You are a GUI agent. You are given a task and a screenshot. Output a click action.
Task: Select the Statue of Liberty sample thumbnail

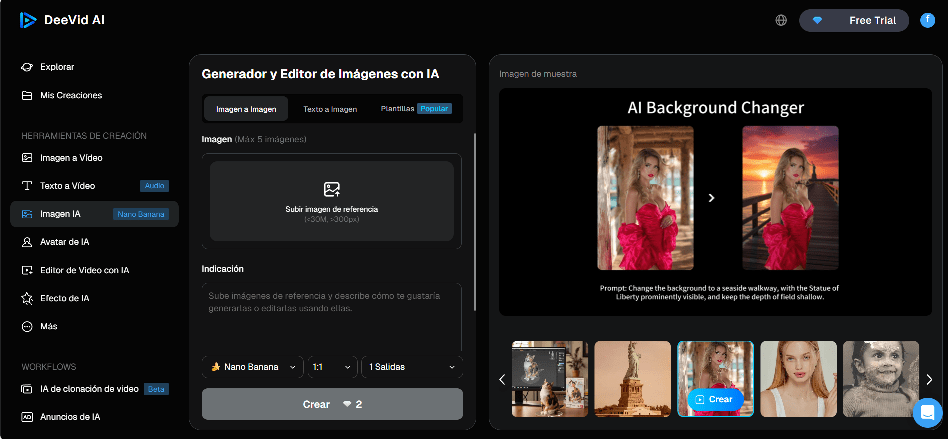[x=632, y=379]
